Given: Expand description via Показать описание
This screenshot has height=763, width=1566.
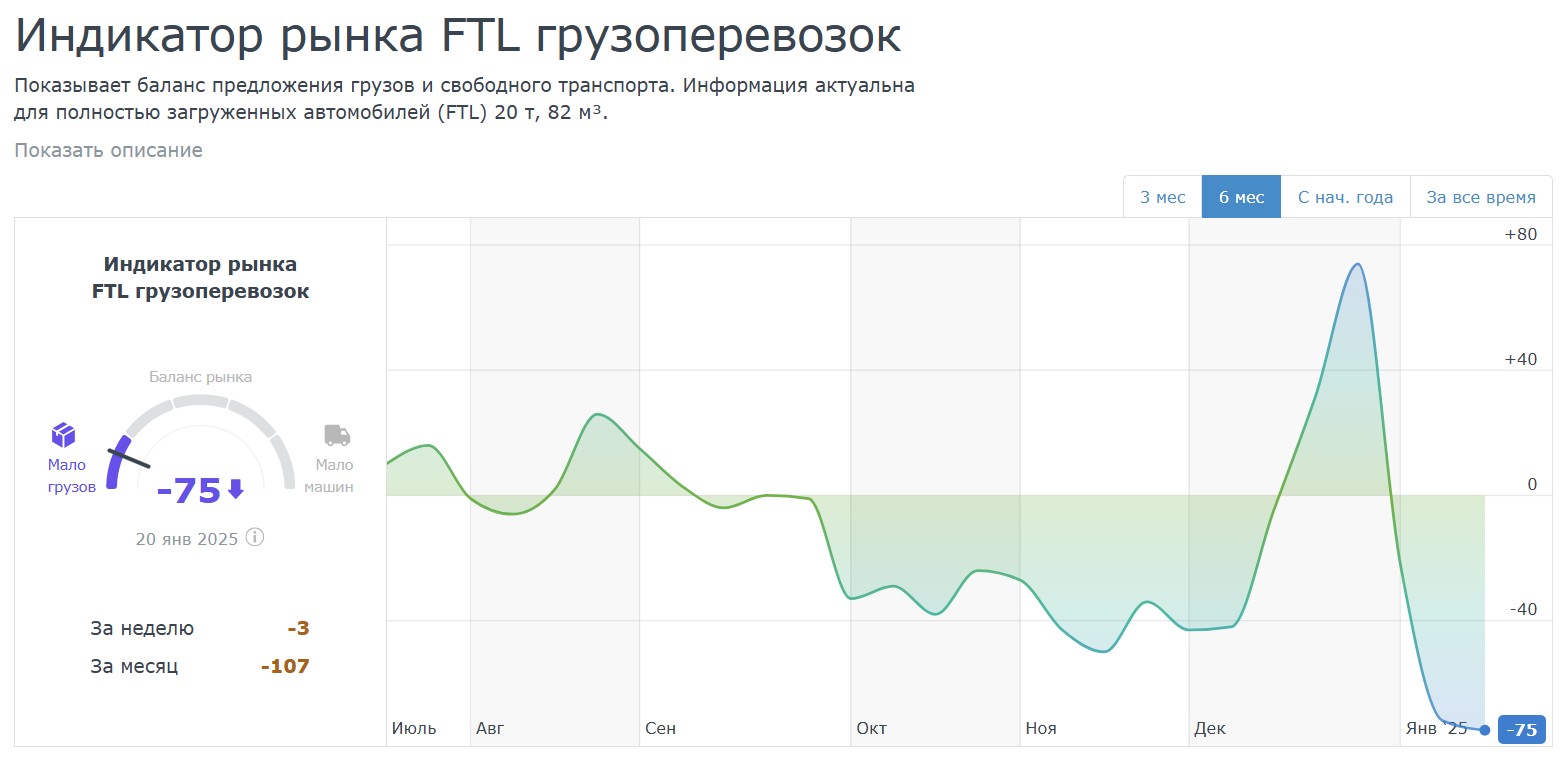Looking at the screenshot, I should click(108, 150).
